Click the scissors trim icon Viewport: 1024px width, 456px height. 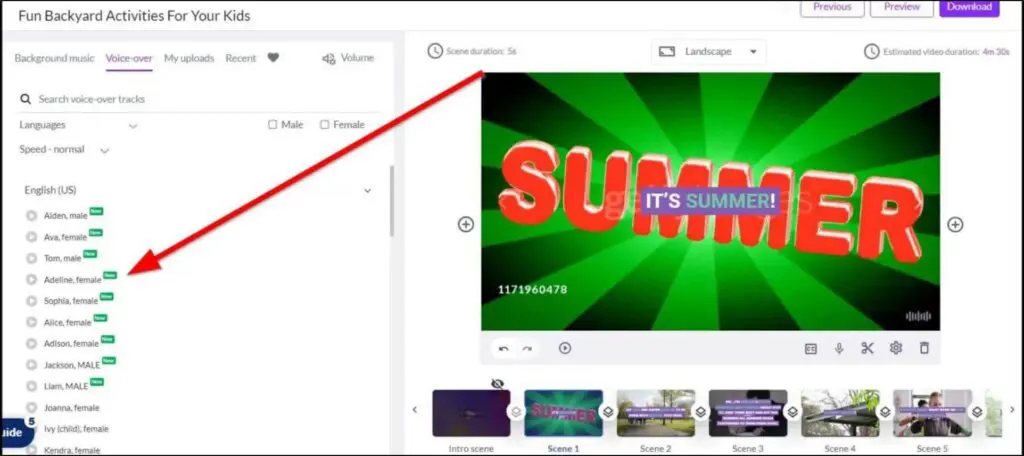tap(867, 348)
